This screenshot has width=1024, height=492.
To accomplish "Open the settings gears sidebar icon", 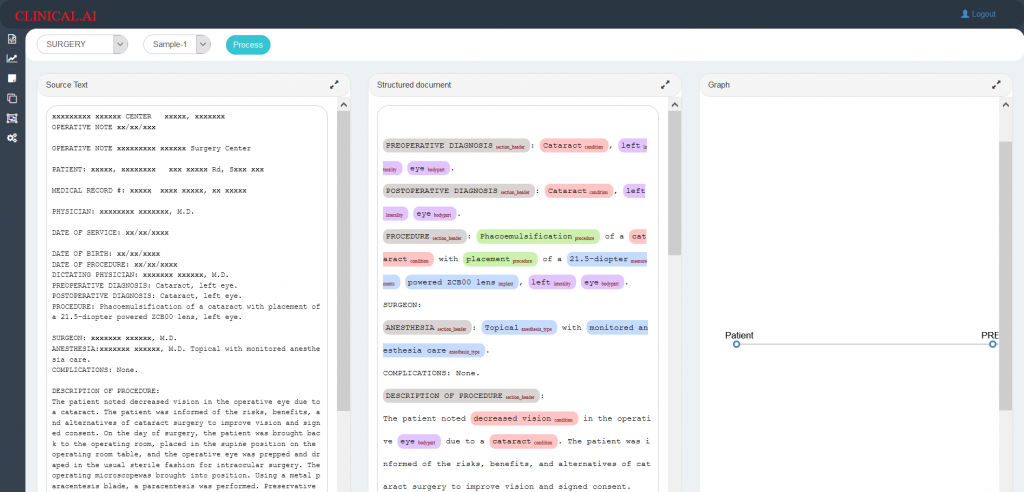I will pos(12,139).
